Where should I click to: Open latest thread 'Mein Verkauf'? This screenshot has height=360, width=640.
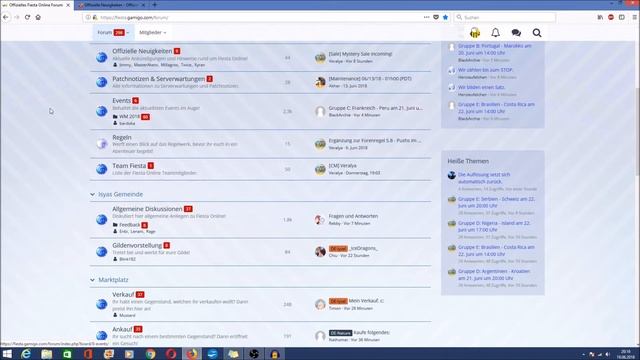pos(366,301)
